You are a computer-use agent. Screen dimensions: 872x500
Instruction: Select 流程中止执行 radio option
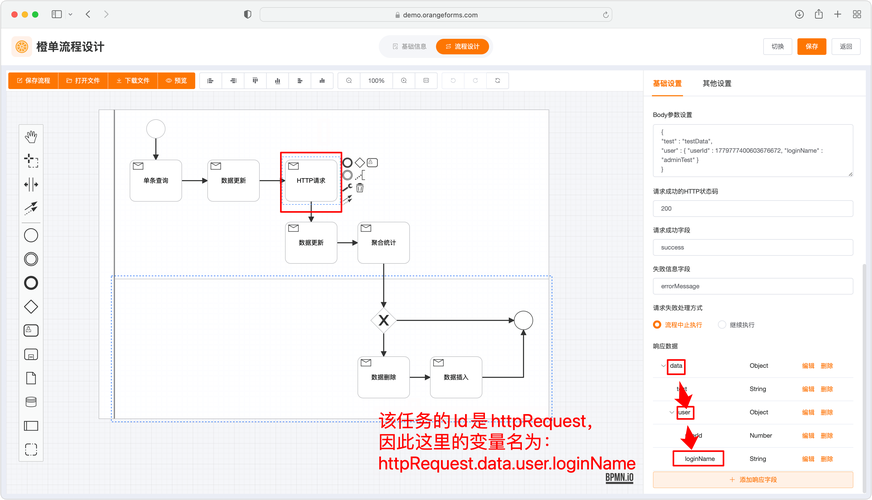tap(677, 325)
